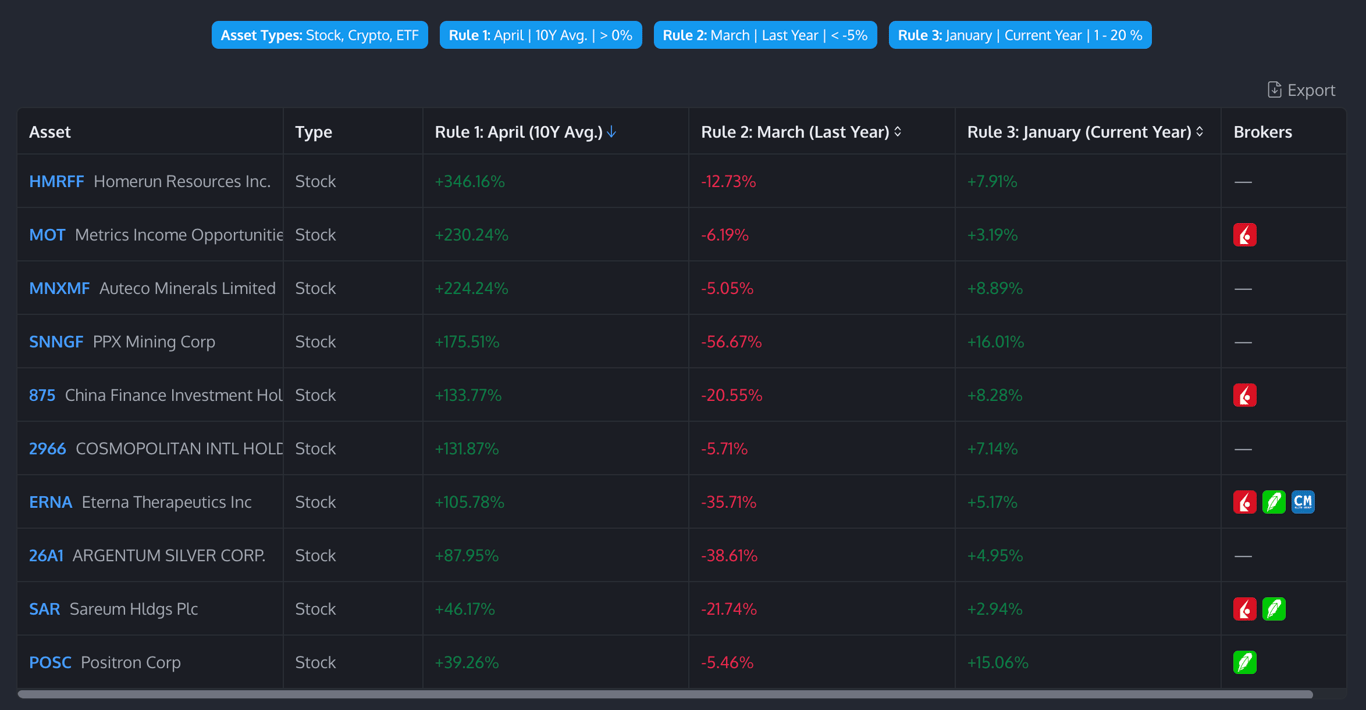1366x710 pixels.
Task: Click Auteco Minerals Limited name
Action: 188,288
